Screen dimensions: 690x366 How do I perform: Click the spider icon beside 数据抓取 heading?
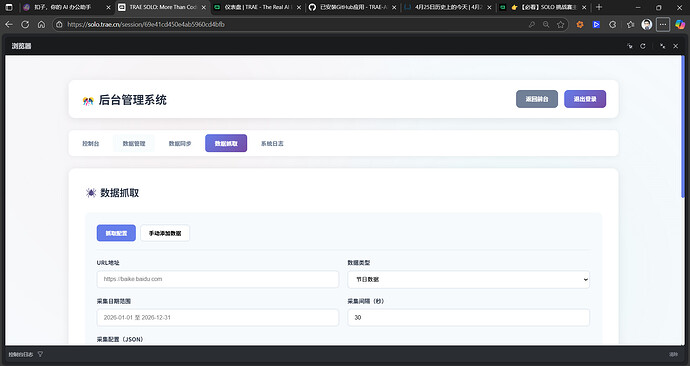[91, 193]
